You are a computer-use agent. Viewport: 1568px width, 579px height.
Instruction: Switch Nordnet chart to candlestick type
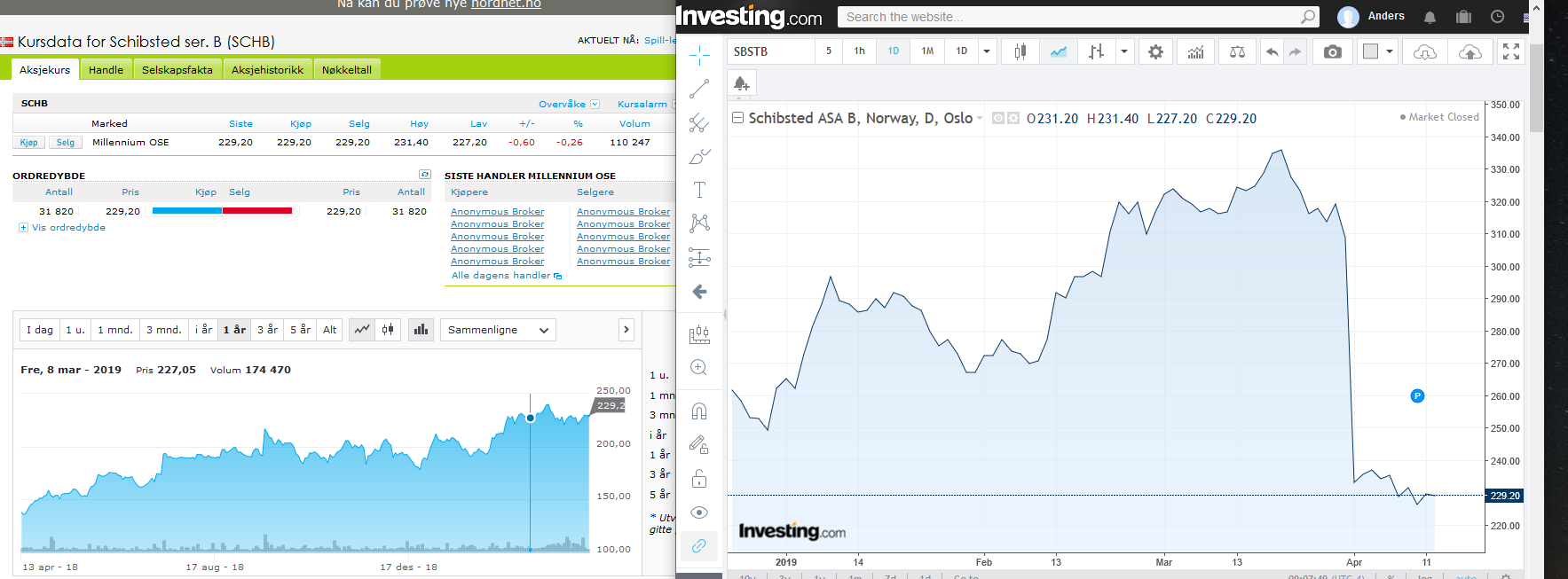[x=389, y=330]
